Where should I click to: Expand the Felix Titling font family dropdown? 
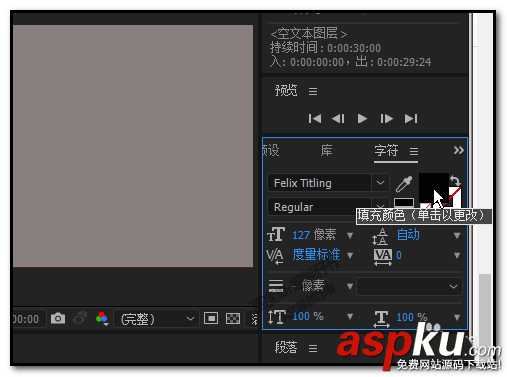coord(380,183)
